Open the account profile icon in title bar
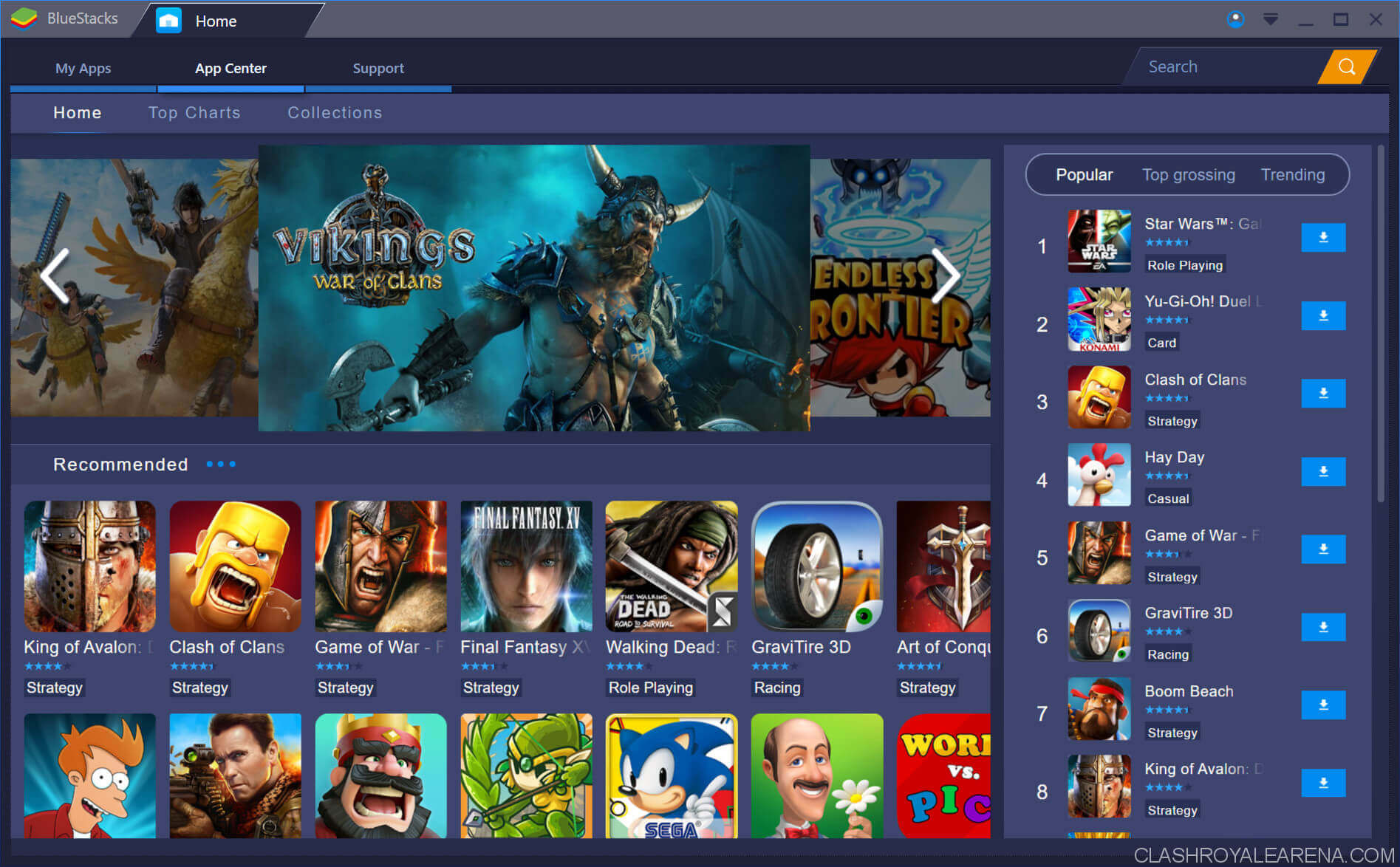Image resolution: width=1400 pixels, height=867 pixels. [x=1235, y=20]
